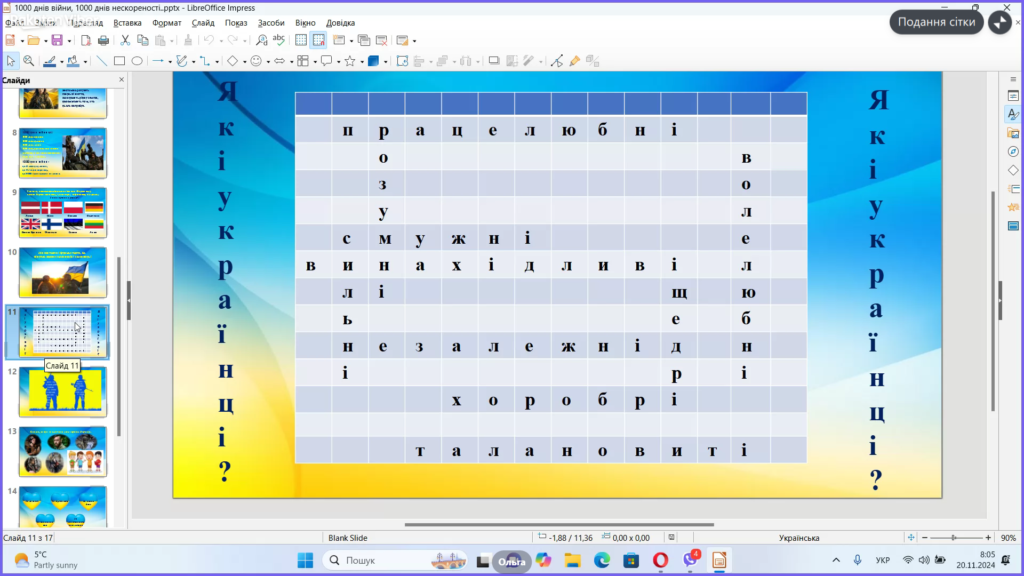
Task: Adjust the zoom slider in status bar
Action: tap(951, 537)
